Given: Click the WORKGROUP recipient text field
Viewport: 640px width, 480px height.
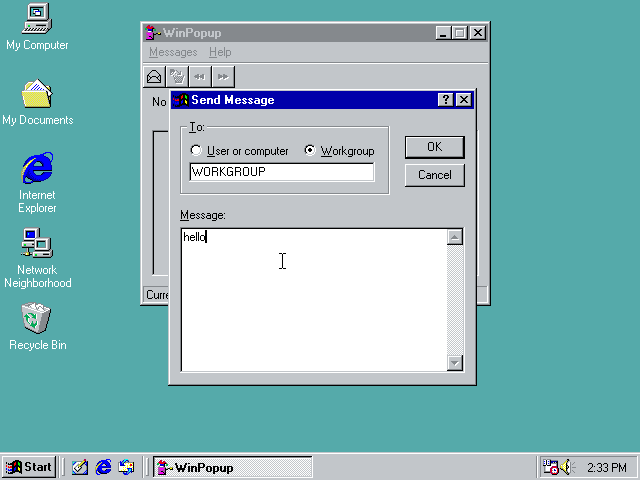Looking at the screenshot, I should 282,172.
